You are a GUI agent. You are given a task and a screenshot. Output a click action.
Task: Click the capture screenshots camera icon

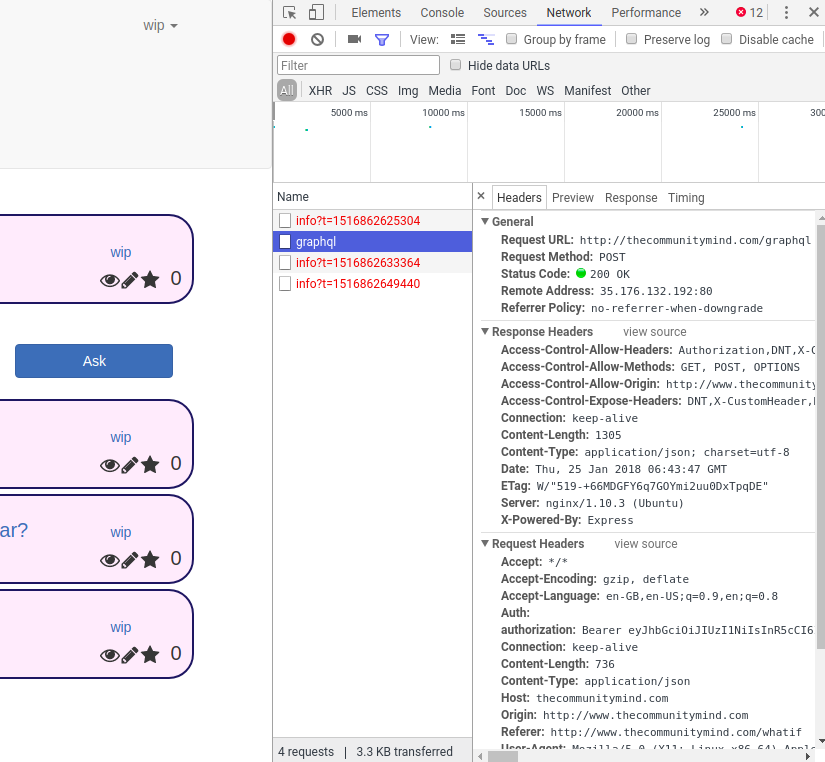[354, 39]
